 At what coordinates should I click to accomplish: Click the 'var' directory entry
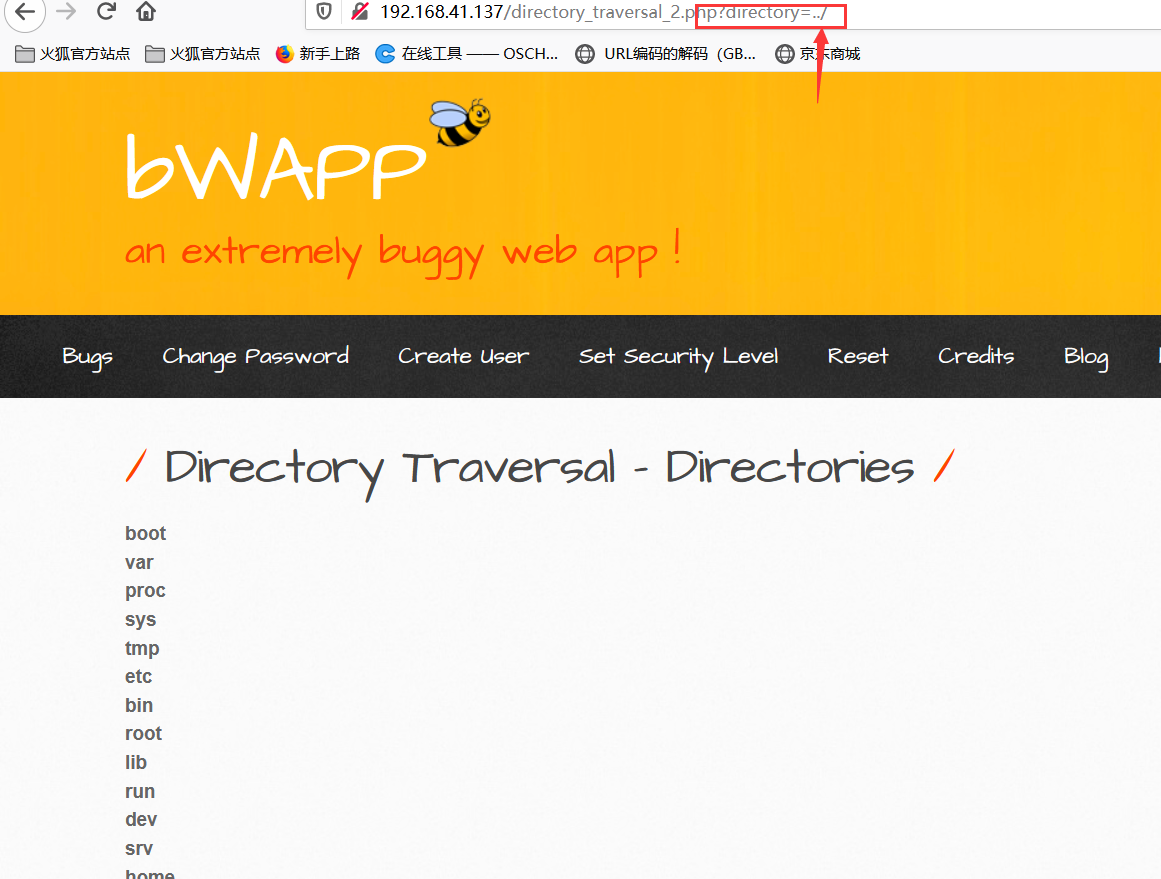point(139,562)
